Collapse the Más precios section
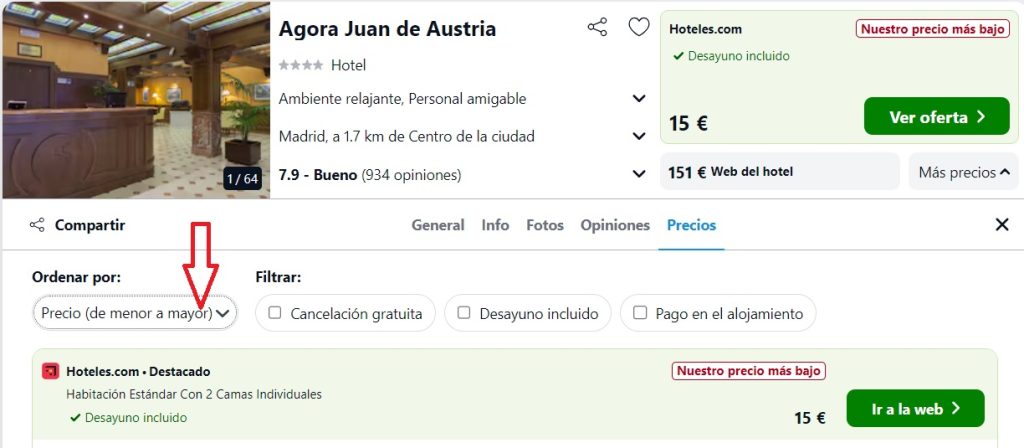1024x448 pixels. [x=963, y=172]
